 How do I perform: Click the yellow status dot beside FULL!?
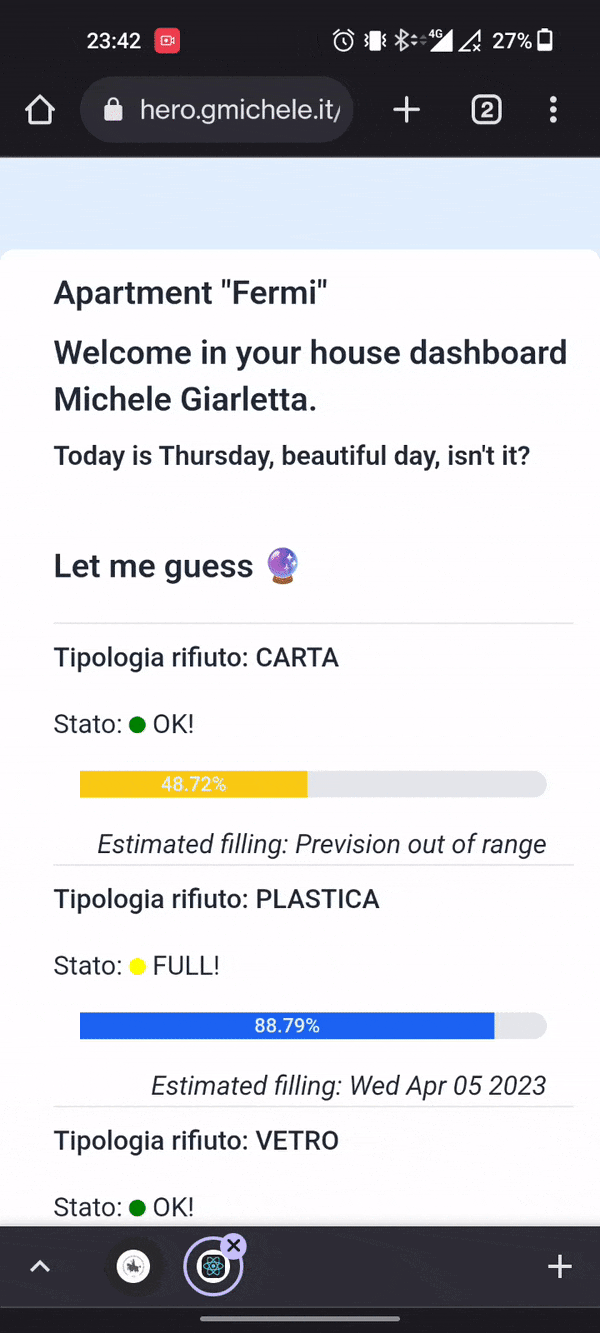(x=138, y=967)
